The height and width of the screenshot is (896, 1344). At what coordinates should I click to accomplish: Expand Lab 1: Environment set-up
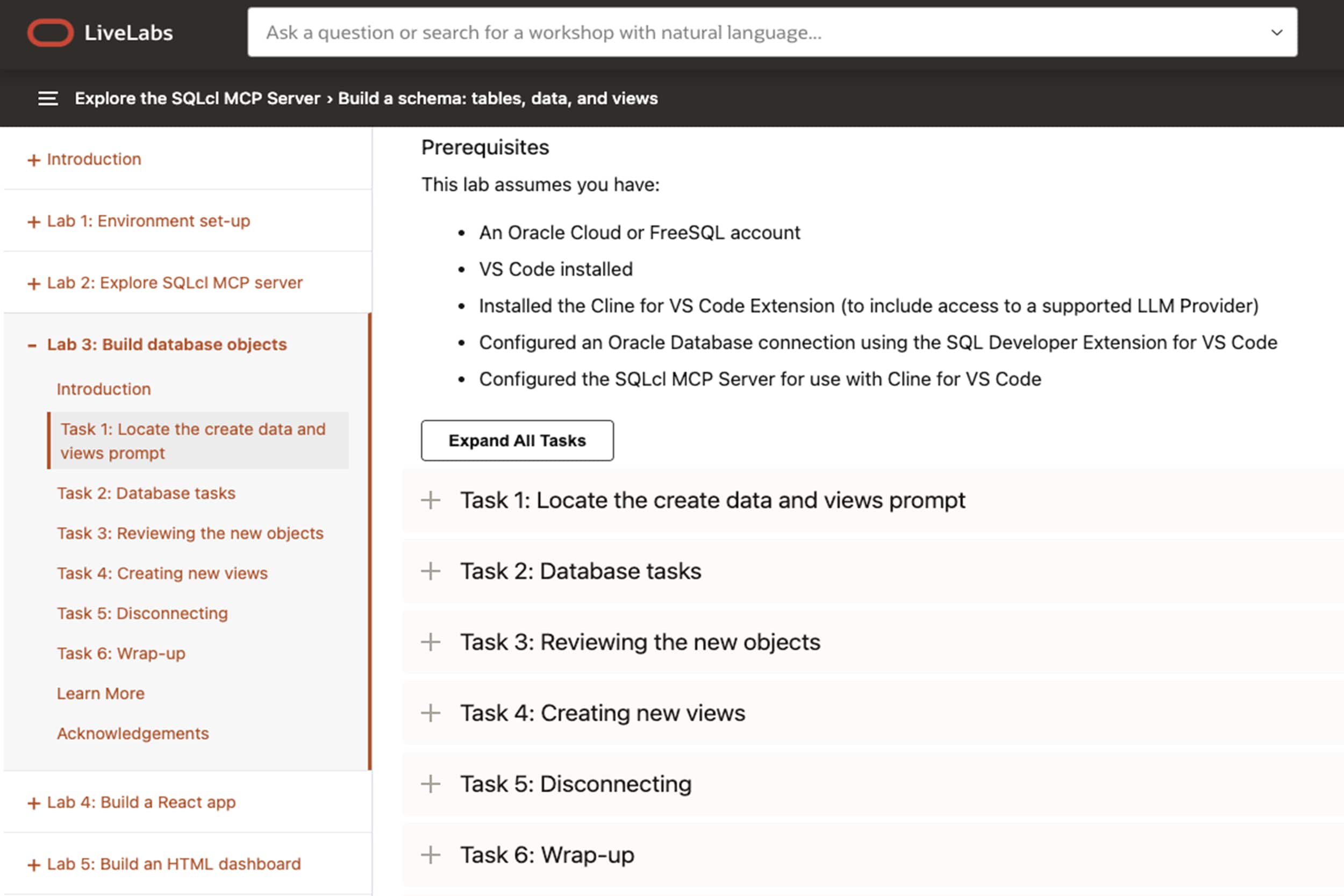[148, 221]
